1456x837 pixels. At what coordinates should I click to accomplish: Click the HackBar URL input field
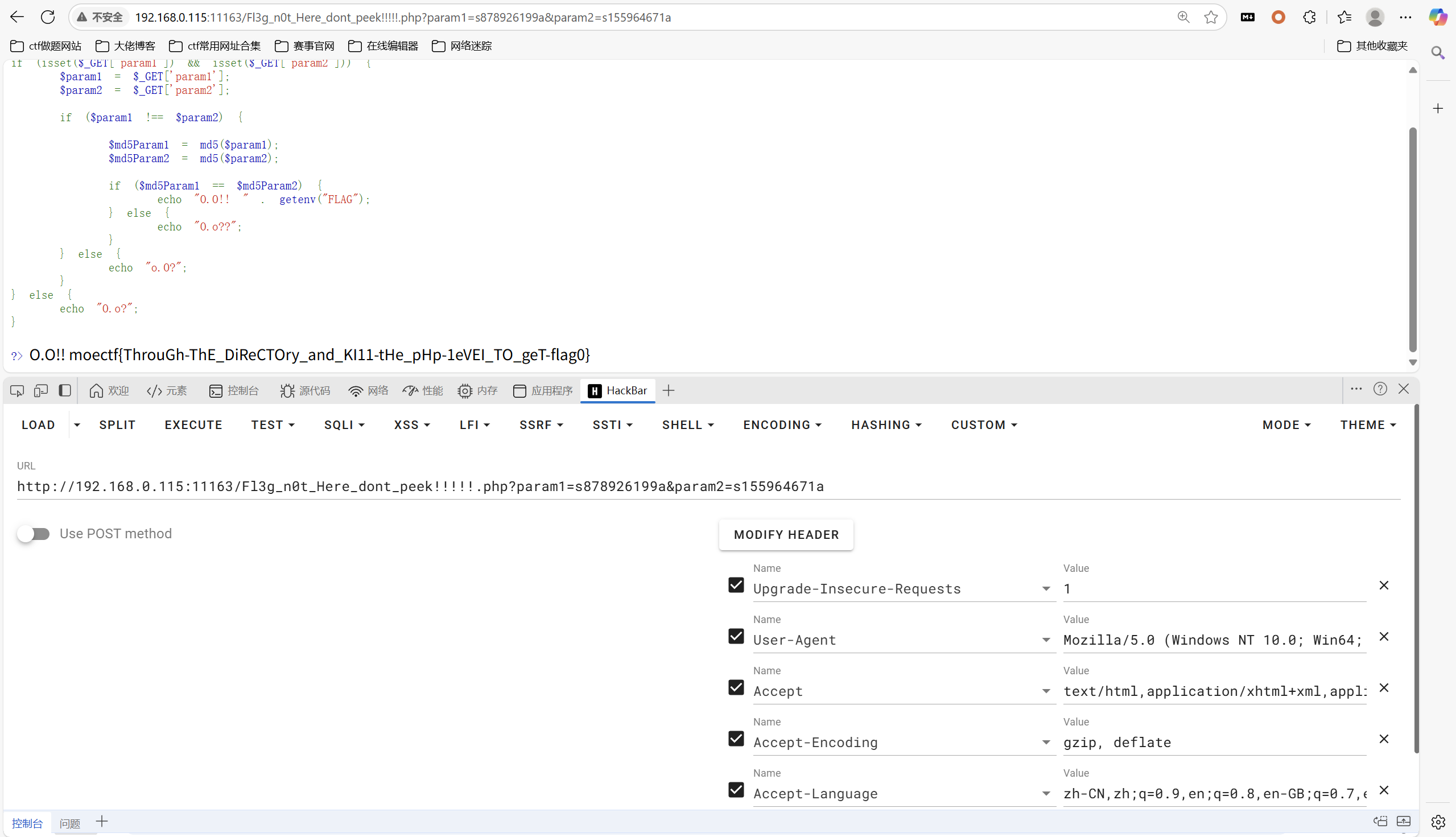708,486
